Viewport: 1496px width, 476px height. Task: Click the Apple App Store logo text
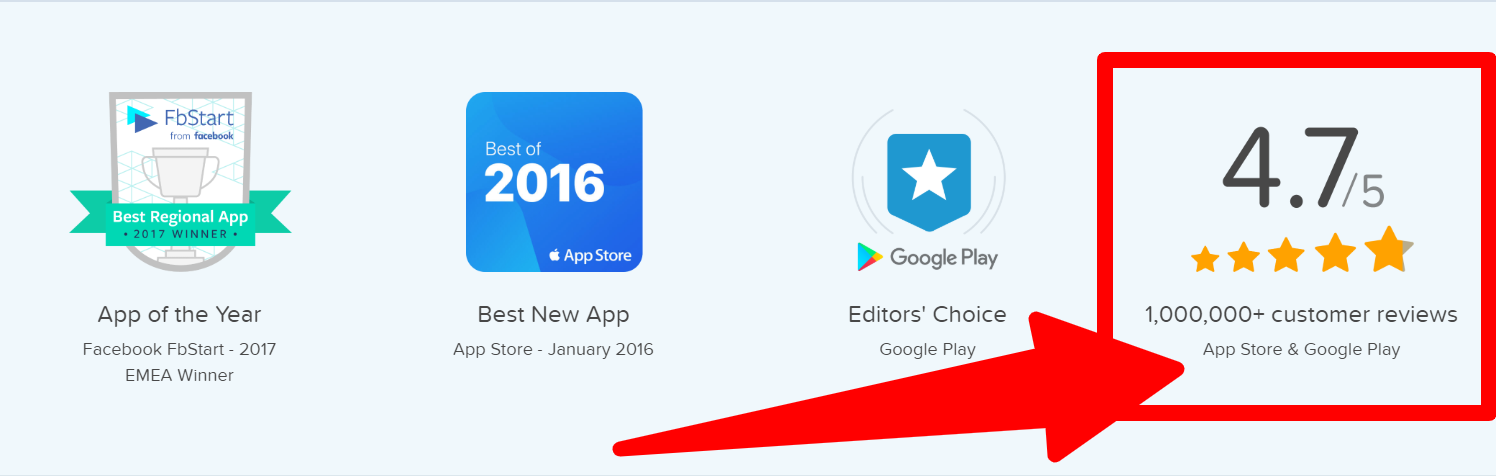coord(590,255)
